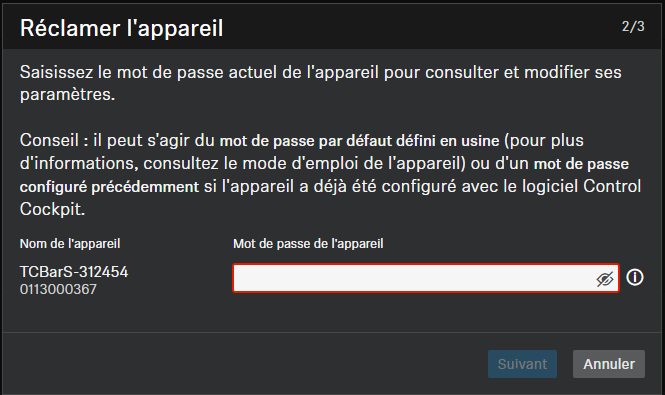This screenshot has width=665, height=395.
Task: Click the bold text 'configuré précédemment'
Action: point(109,187)
